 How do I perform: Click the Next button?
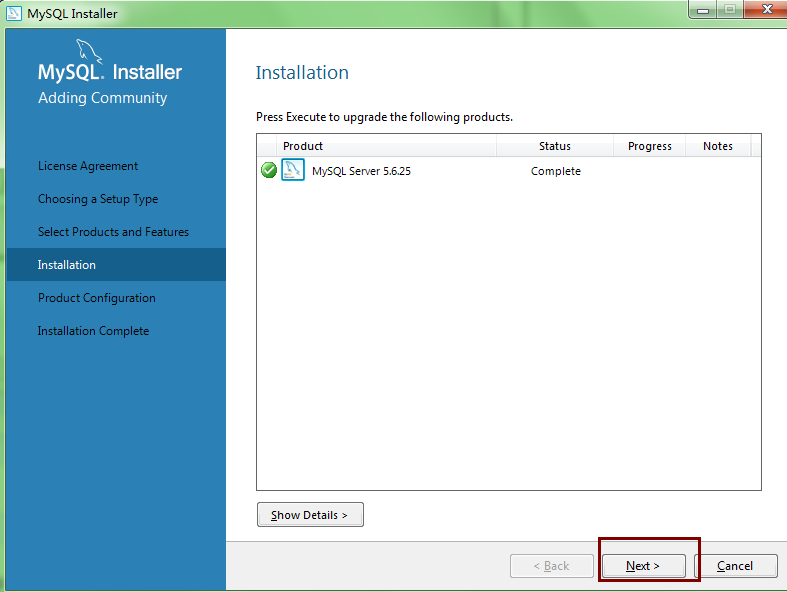[643, 566]
